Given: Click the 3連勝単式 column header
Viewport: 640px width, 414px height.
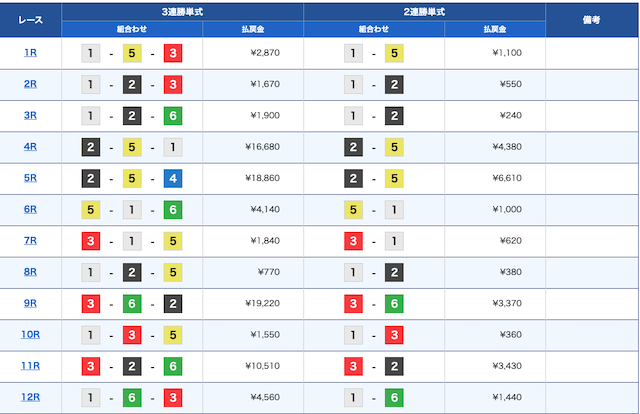Looking at the screenshot, I should pos(182,12).
